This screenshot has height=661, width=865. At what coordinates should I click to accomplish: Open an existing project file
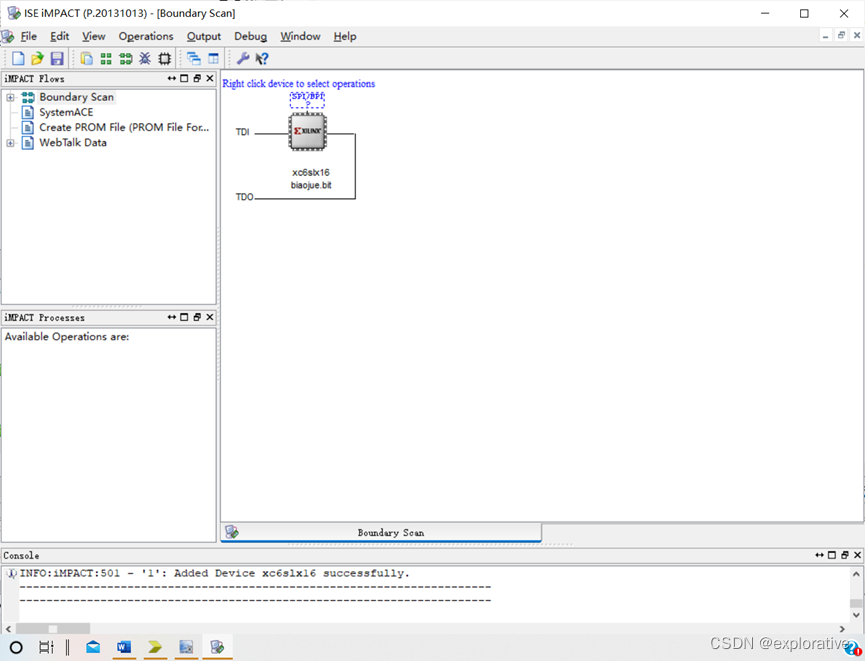[37, 58]
